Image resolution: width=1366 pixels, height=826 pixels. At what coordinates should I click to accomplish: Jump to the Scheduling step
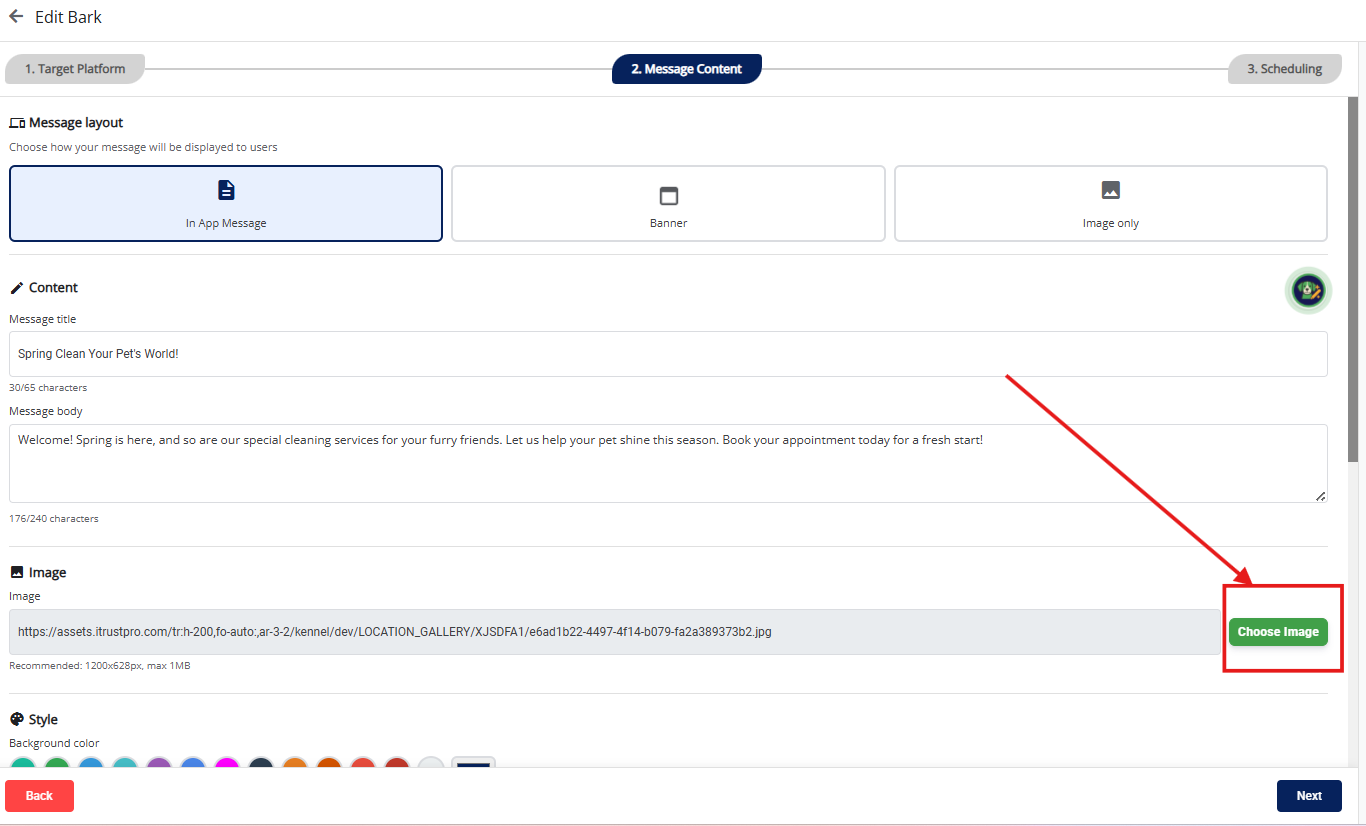click(x=1284, y=69)
